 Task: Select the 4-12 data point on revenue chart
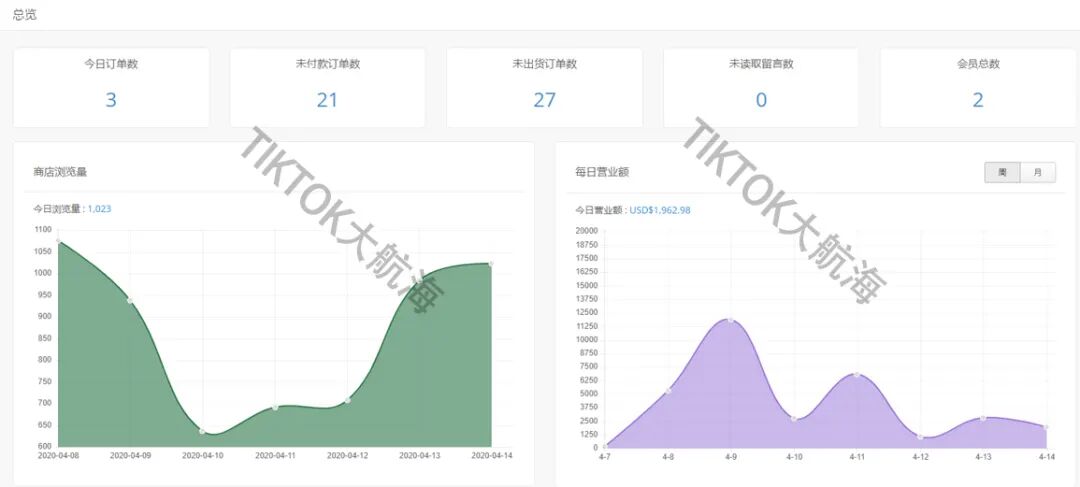(x=920, y=437)
